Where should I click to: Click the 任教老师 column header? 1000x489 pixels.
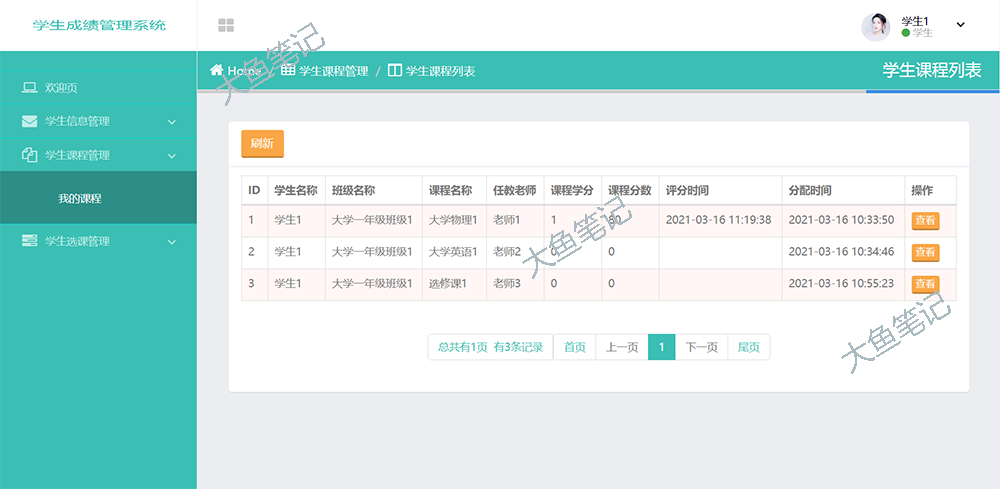[x=515, y=190]
